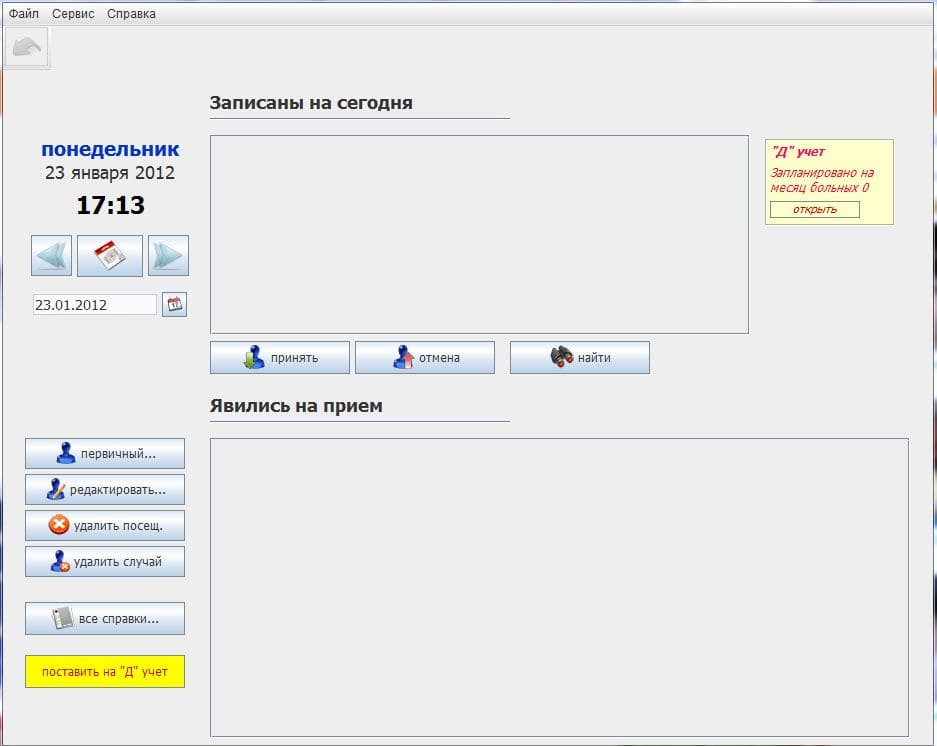Screen dimensions: 937x746
Task: Click the today calendar icon button
Action: pyautogui.click(x=110, y=256)
